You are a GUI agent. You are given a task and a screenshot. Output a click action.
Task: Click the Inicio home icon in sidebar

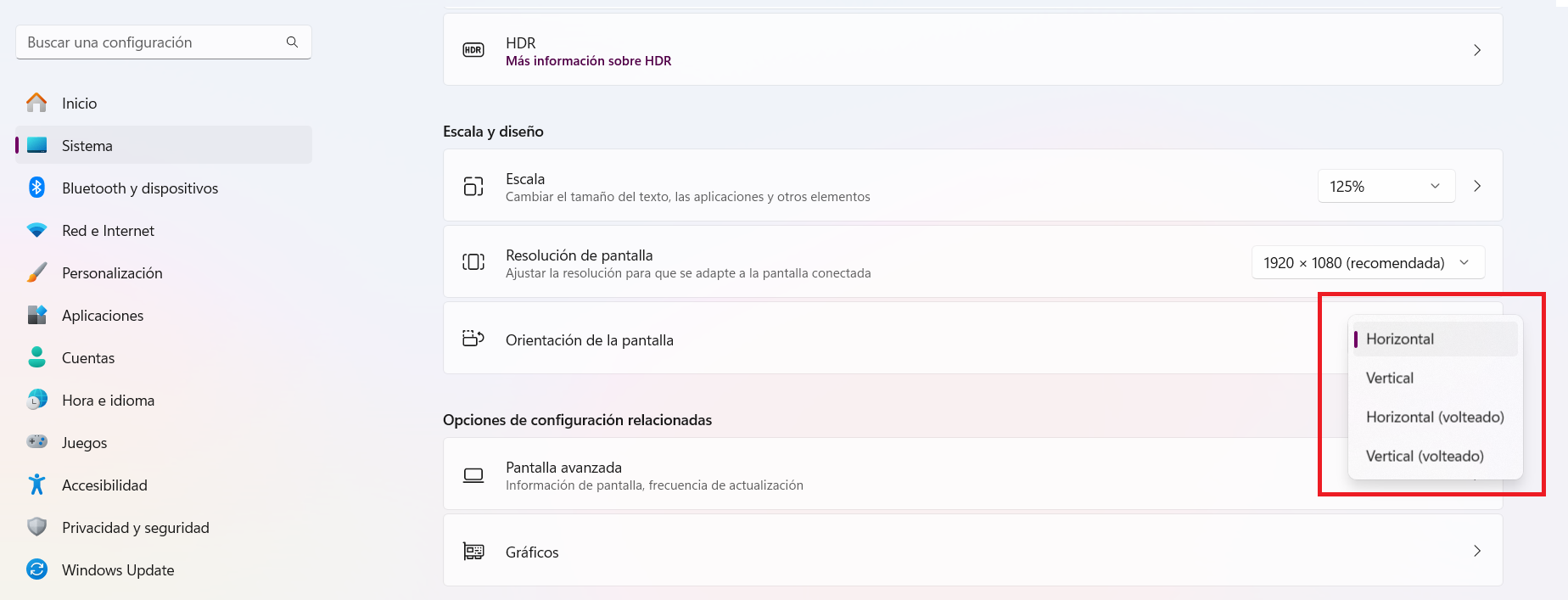36,104
